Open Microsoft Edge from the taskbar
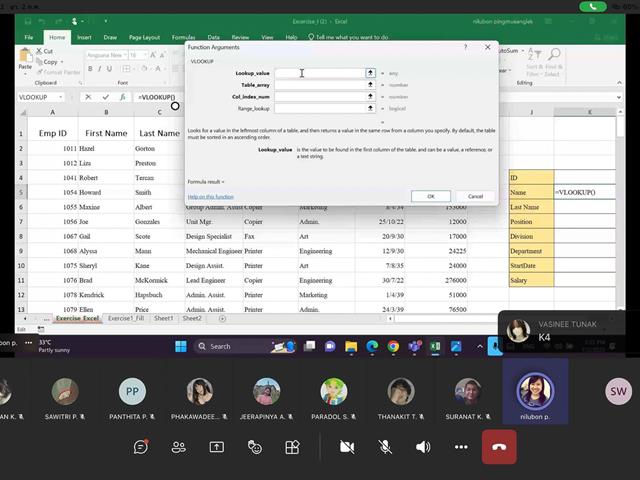This screenshot has height=480, width=640. [x=372, y=347]
